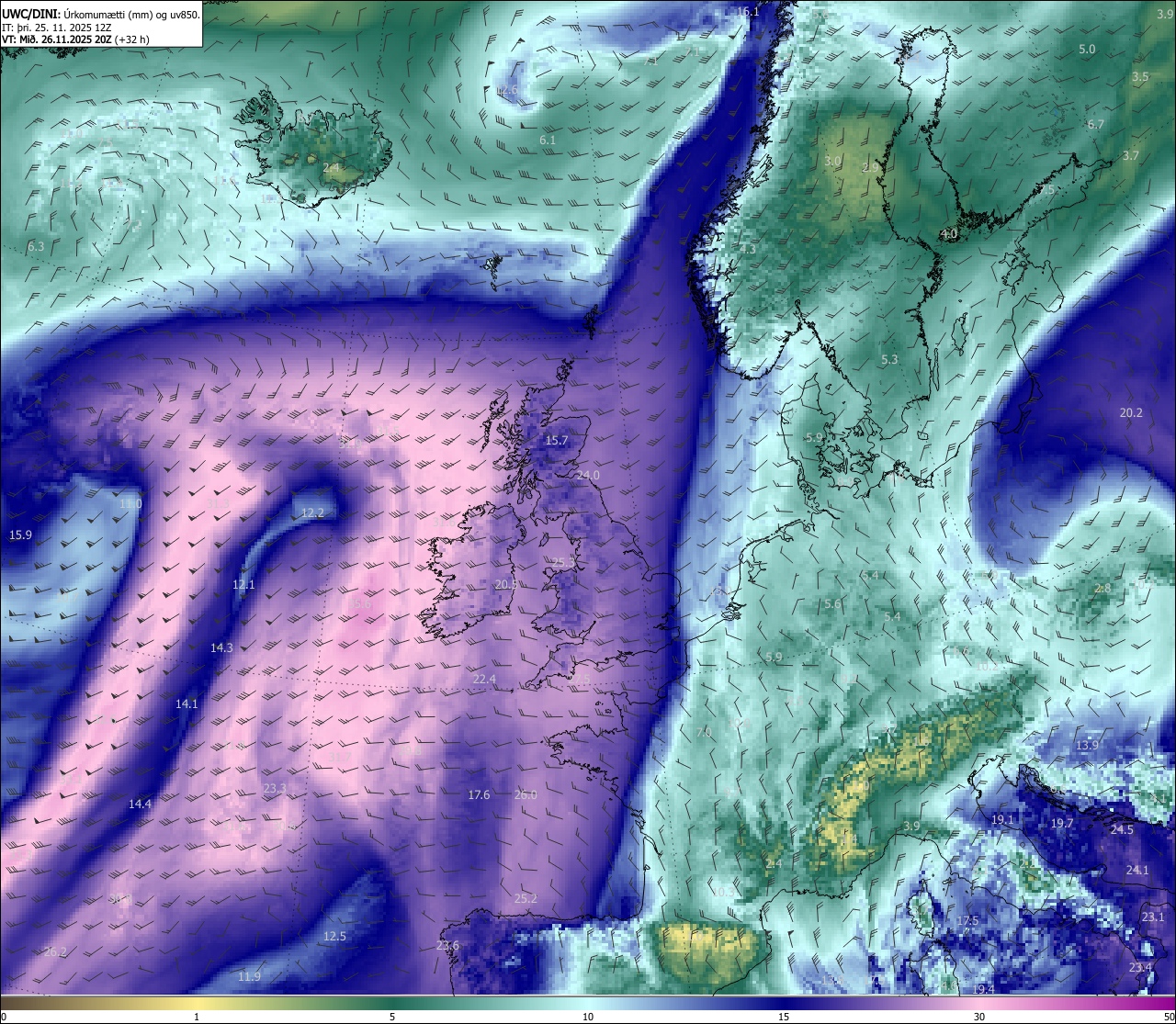
Task: Click the 26.0 value in Bay of Biscay
Action: tap(526, 794)
